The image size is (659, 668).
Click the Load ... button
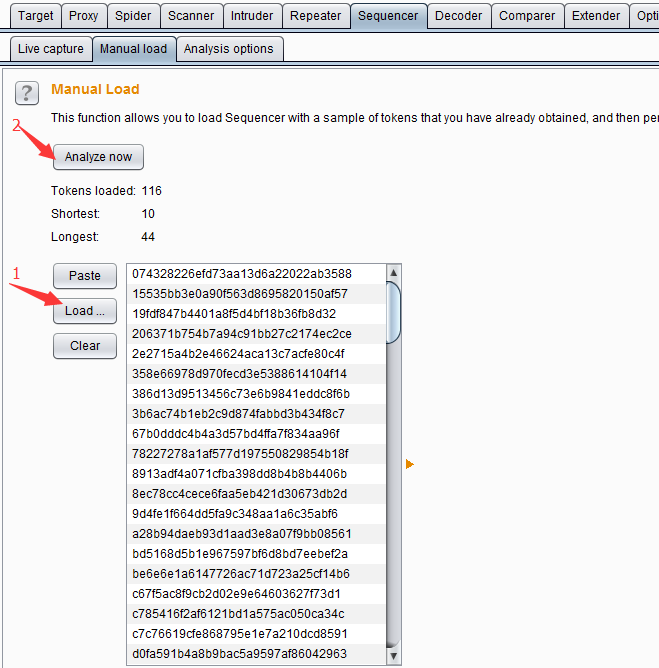(85, 311)
